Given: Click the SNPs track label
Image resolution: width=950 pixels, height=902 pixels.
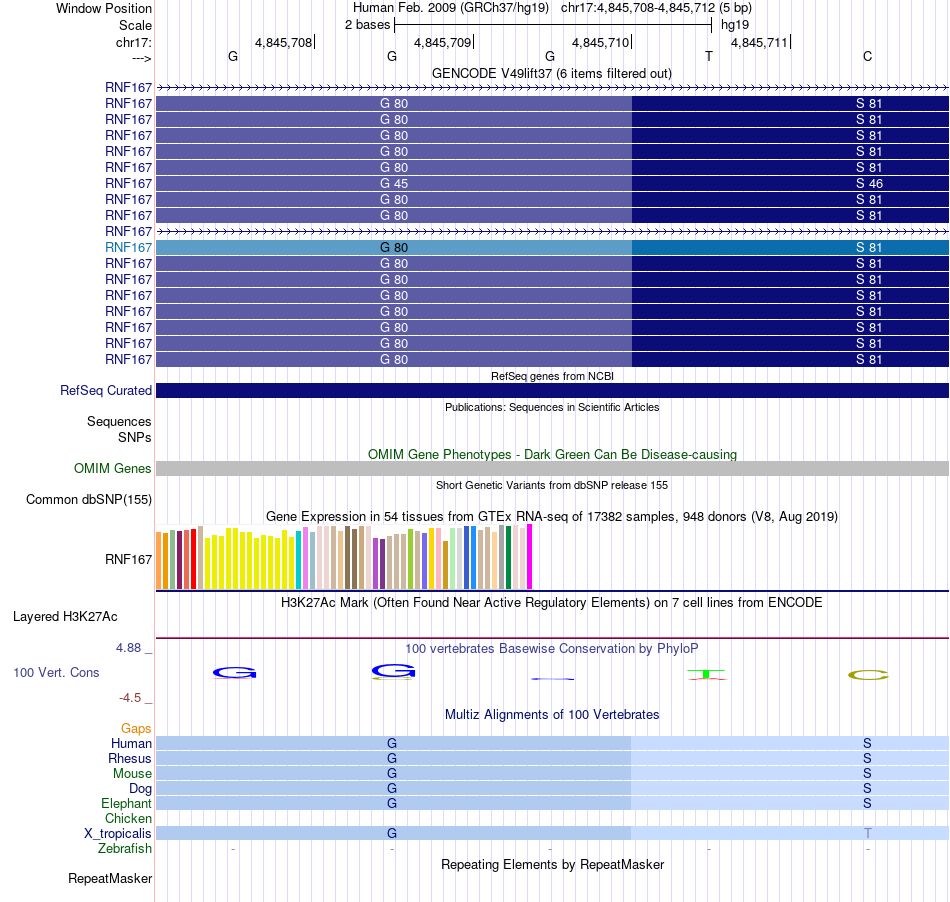Looking at the screenshot, I should pyautogui.click(x=135, y=437).
